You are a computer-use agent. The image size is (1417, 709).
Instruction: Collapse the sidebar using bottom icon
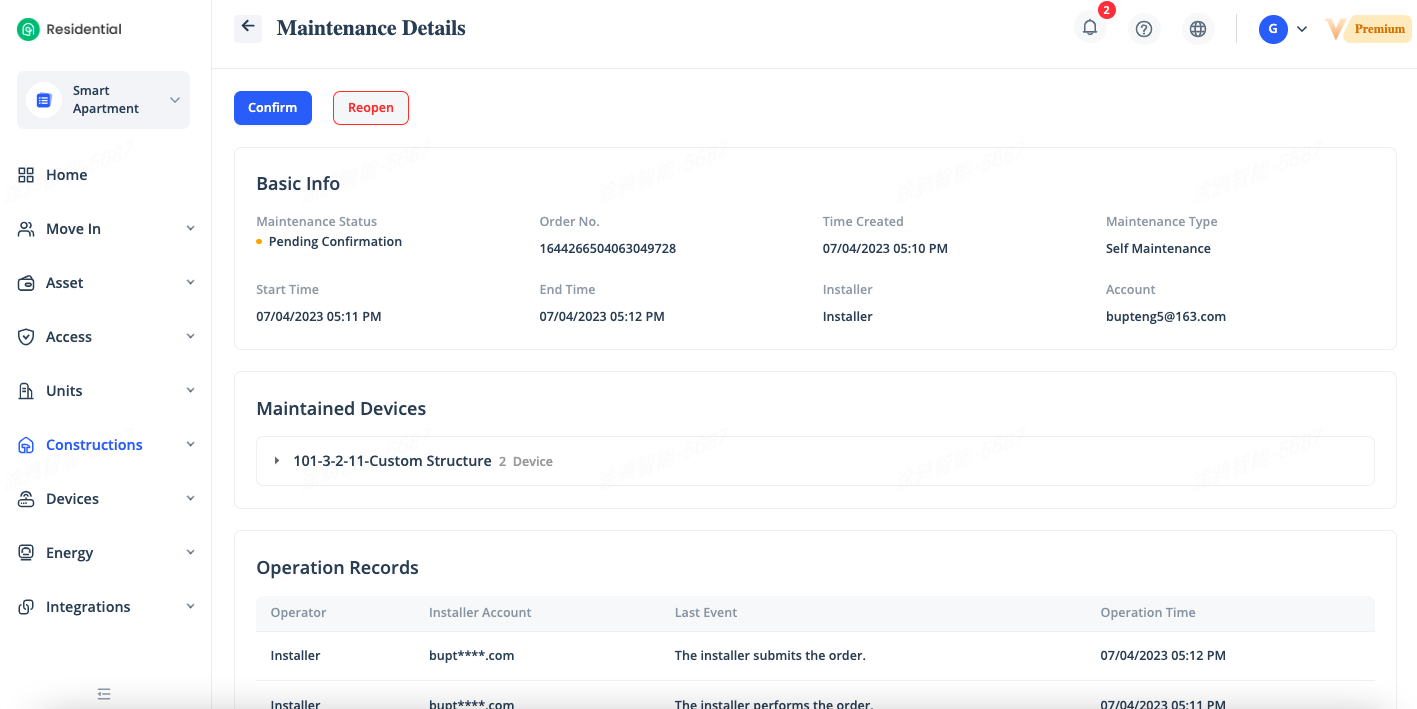tap(104, 694)
